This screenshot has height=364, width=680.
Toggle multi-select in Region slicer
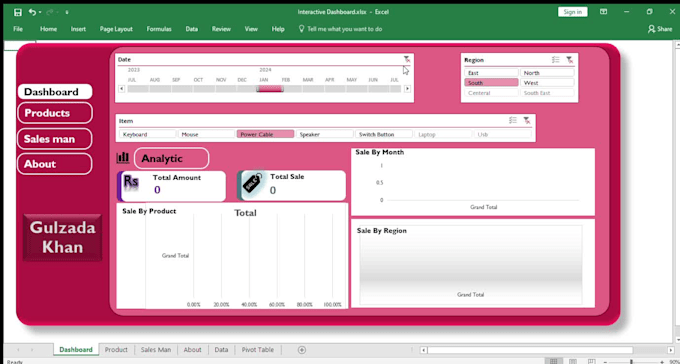click(556, 60)
